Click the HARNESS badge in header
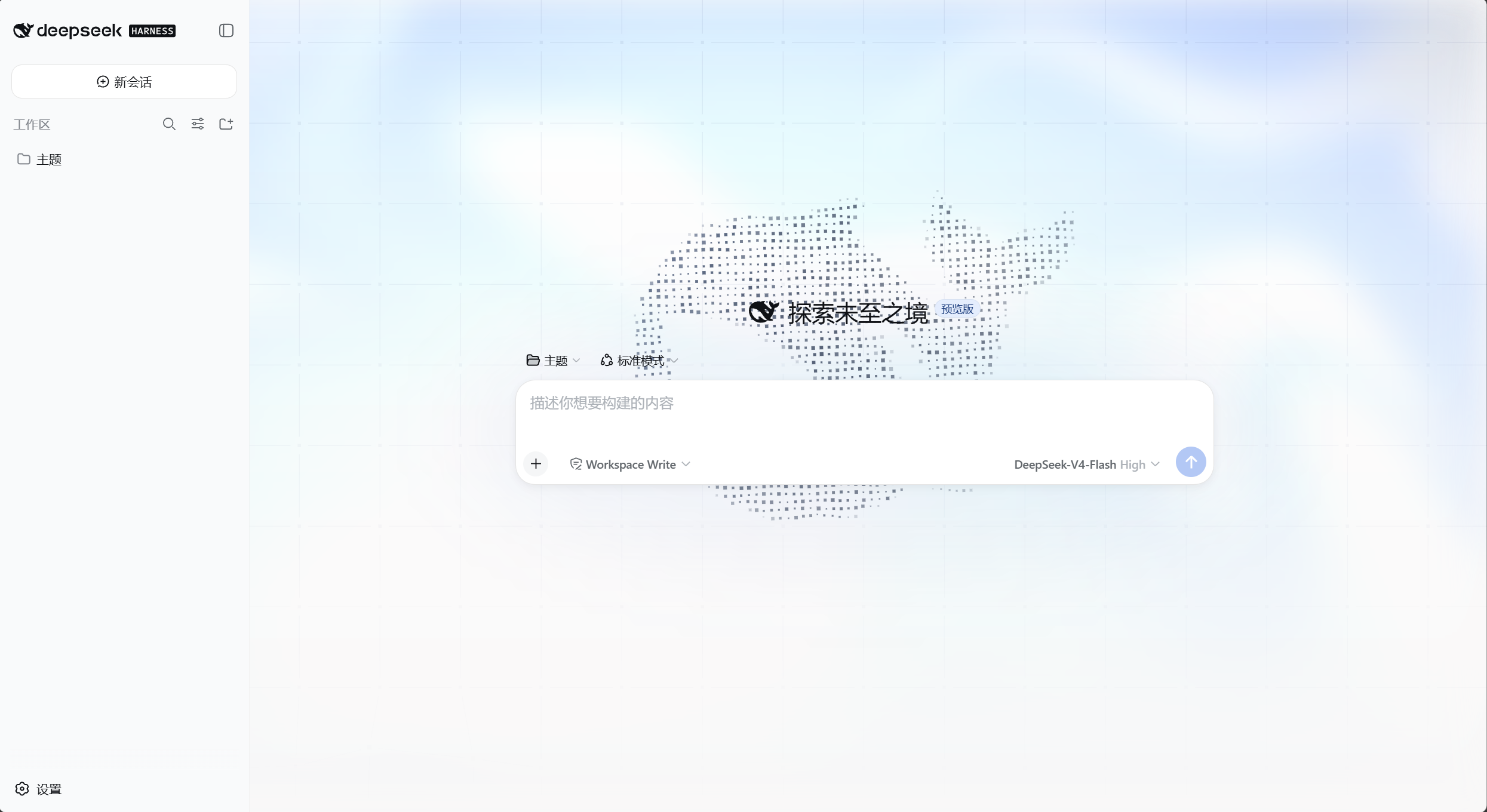Screen dimensions: 1487x812 (x=152, y=31)
